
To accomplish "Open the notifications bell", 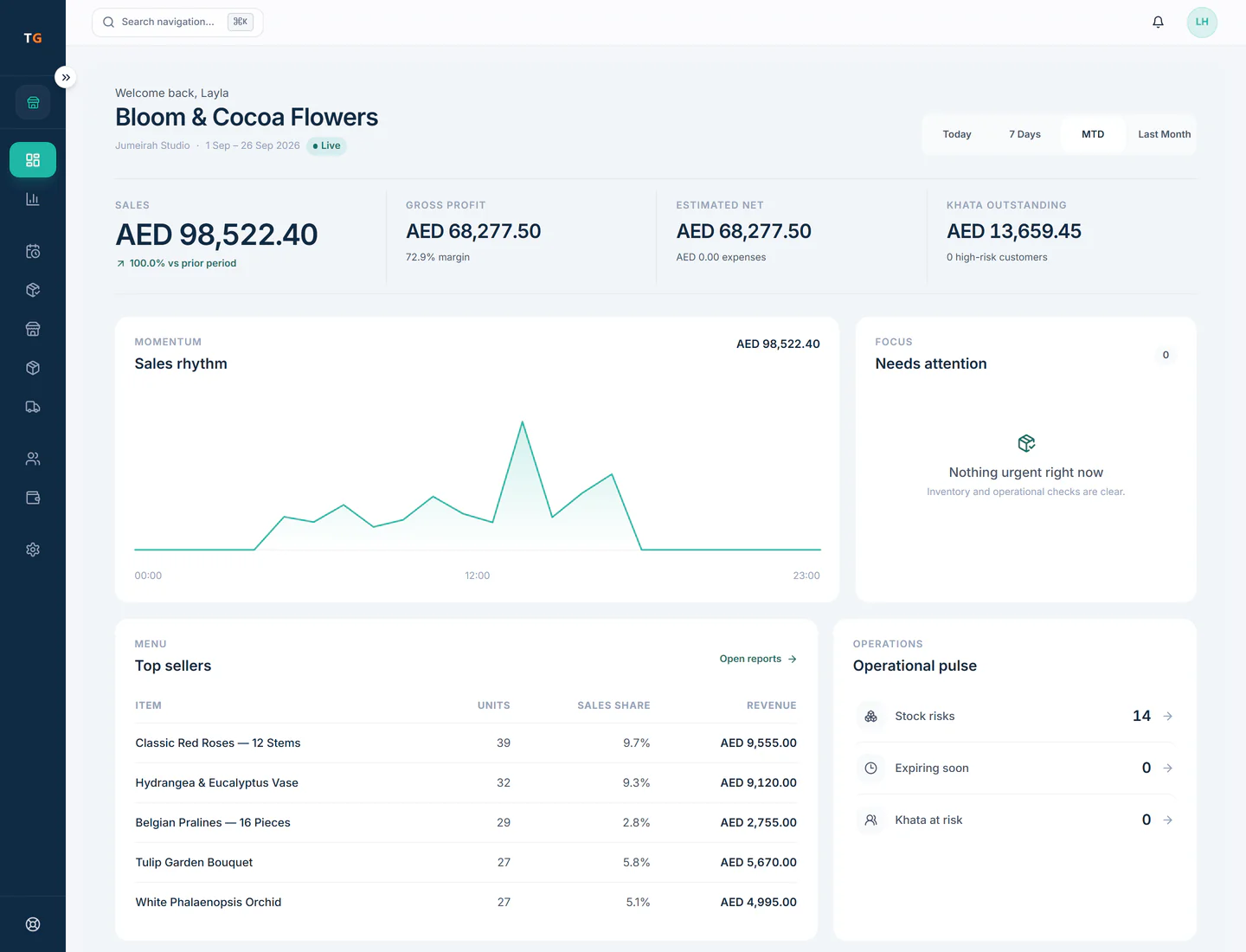I will click(1158, 22).
